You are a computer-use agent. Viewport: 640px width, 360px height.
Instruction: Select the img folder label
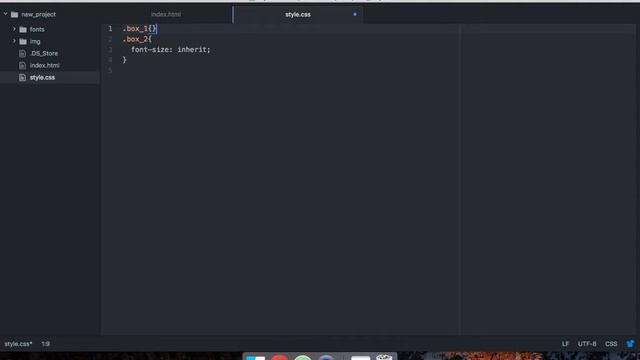[35, 41]
